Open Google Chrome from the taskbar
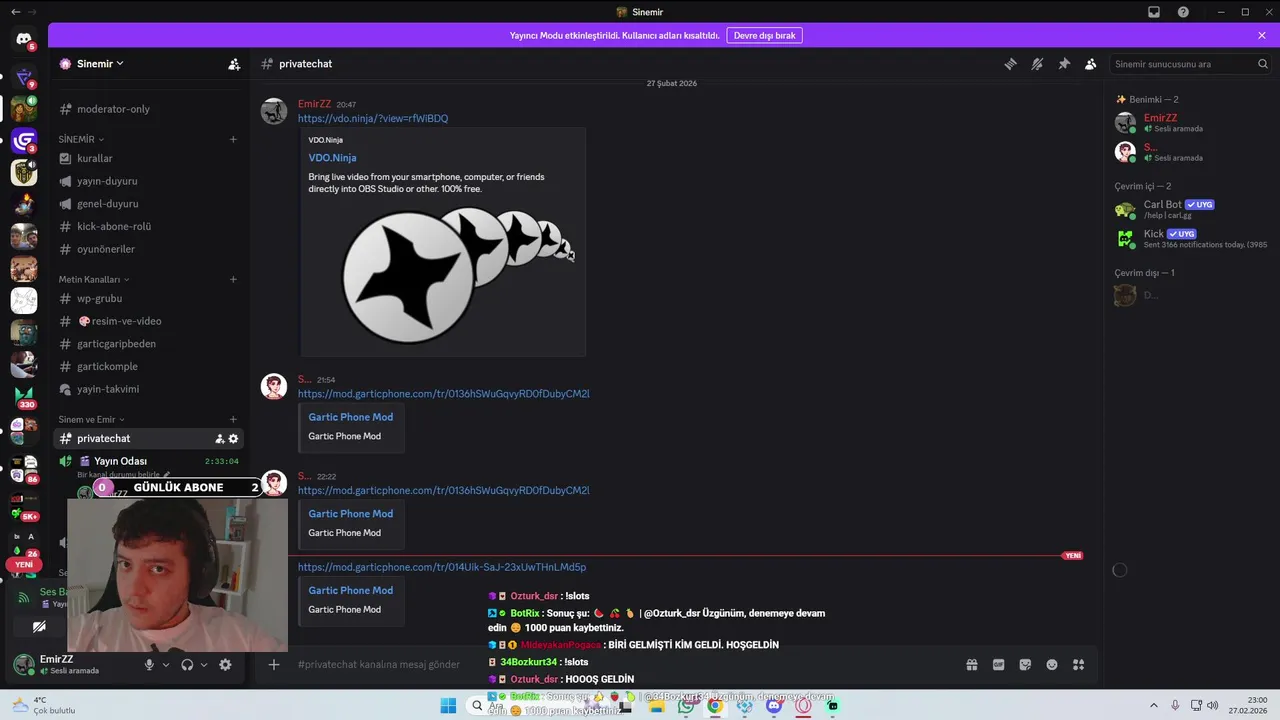Image resolution: width=1280 pixels, height=720 pixels. point(715,706)
